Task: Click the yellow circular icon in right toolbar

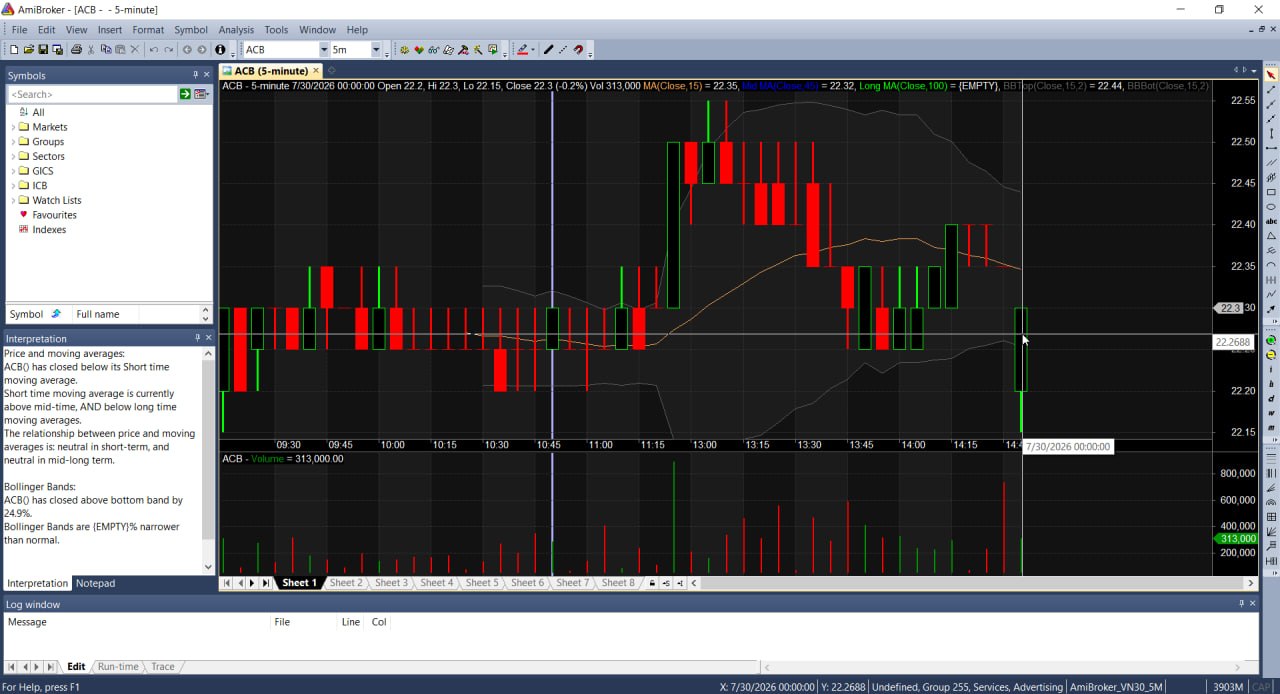Action: [x=1271, y=355]
